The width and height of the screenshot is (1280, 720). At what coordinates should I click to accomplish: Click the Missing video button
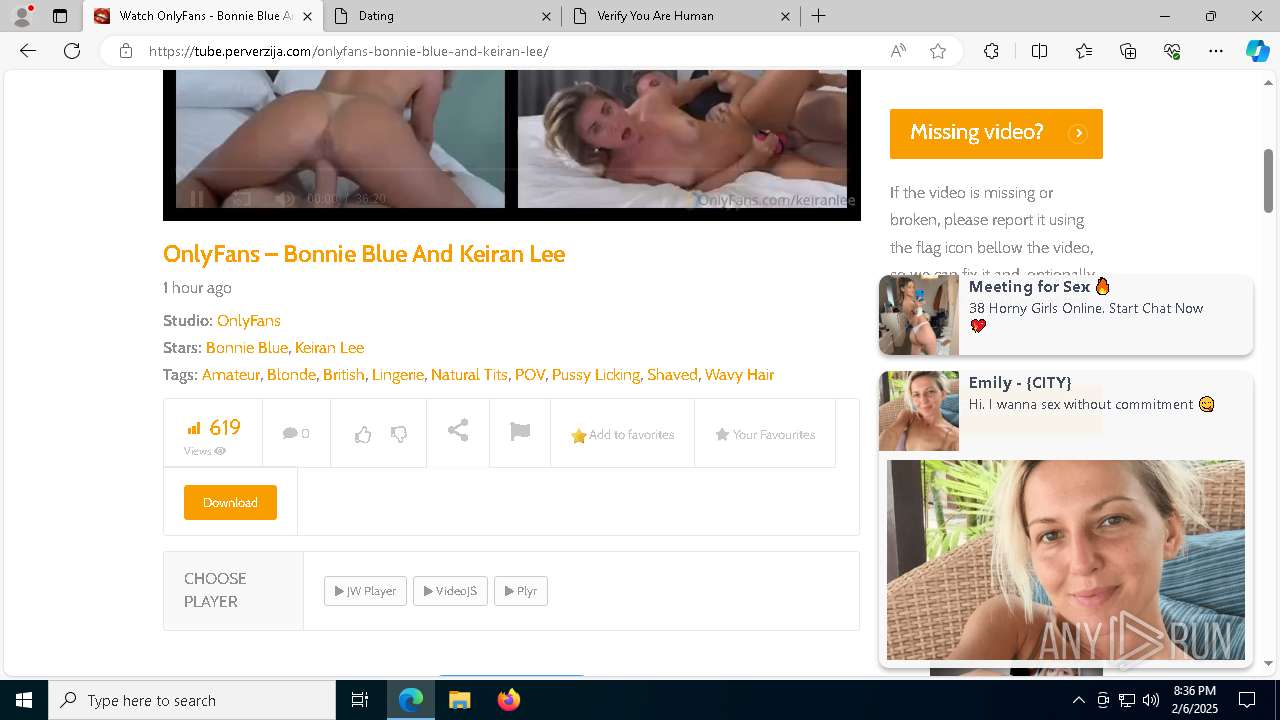point(996,134)
